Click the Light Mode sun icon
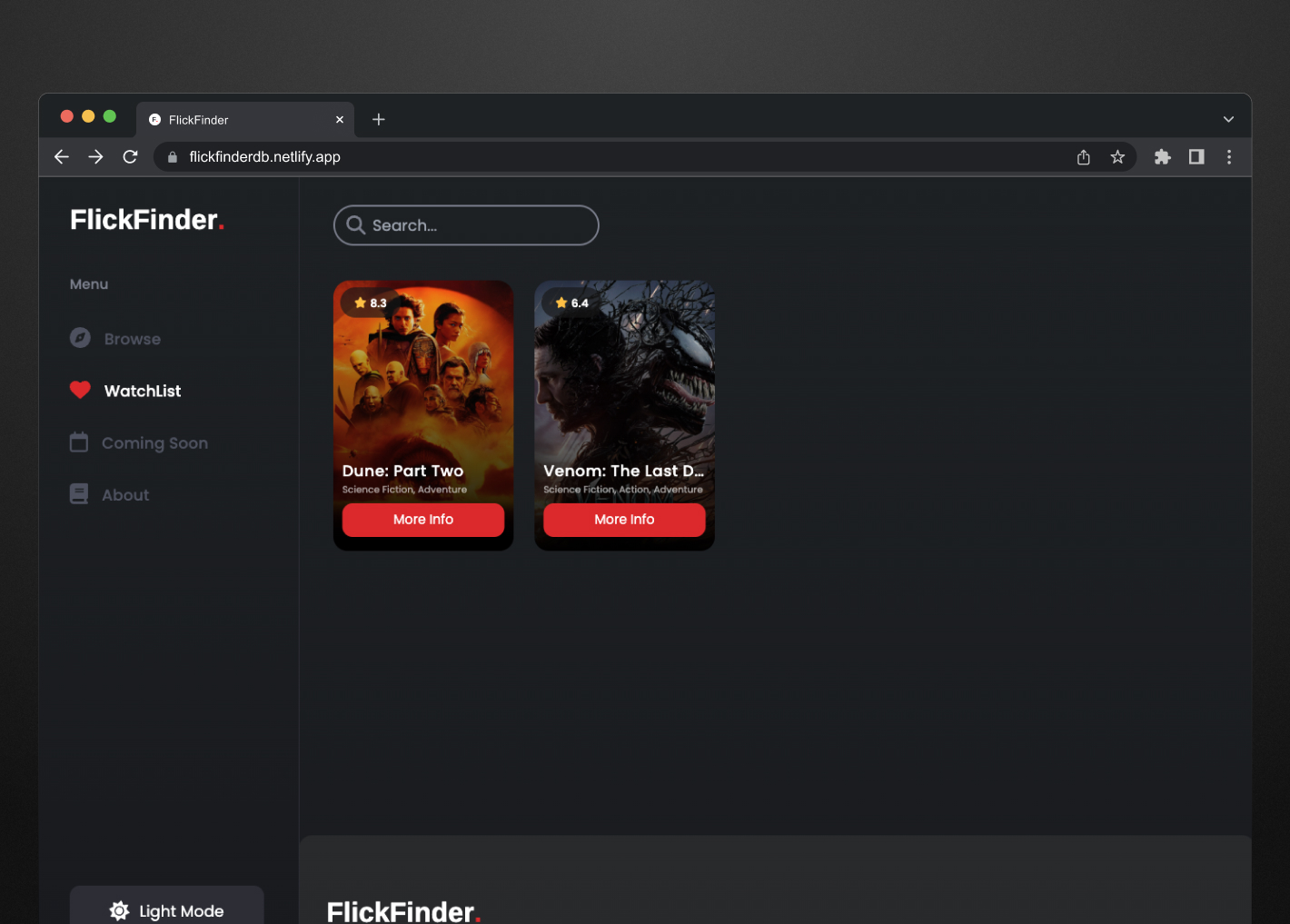 click(119, 910)
